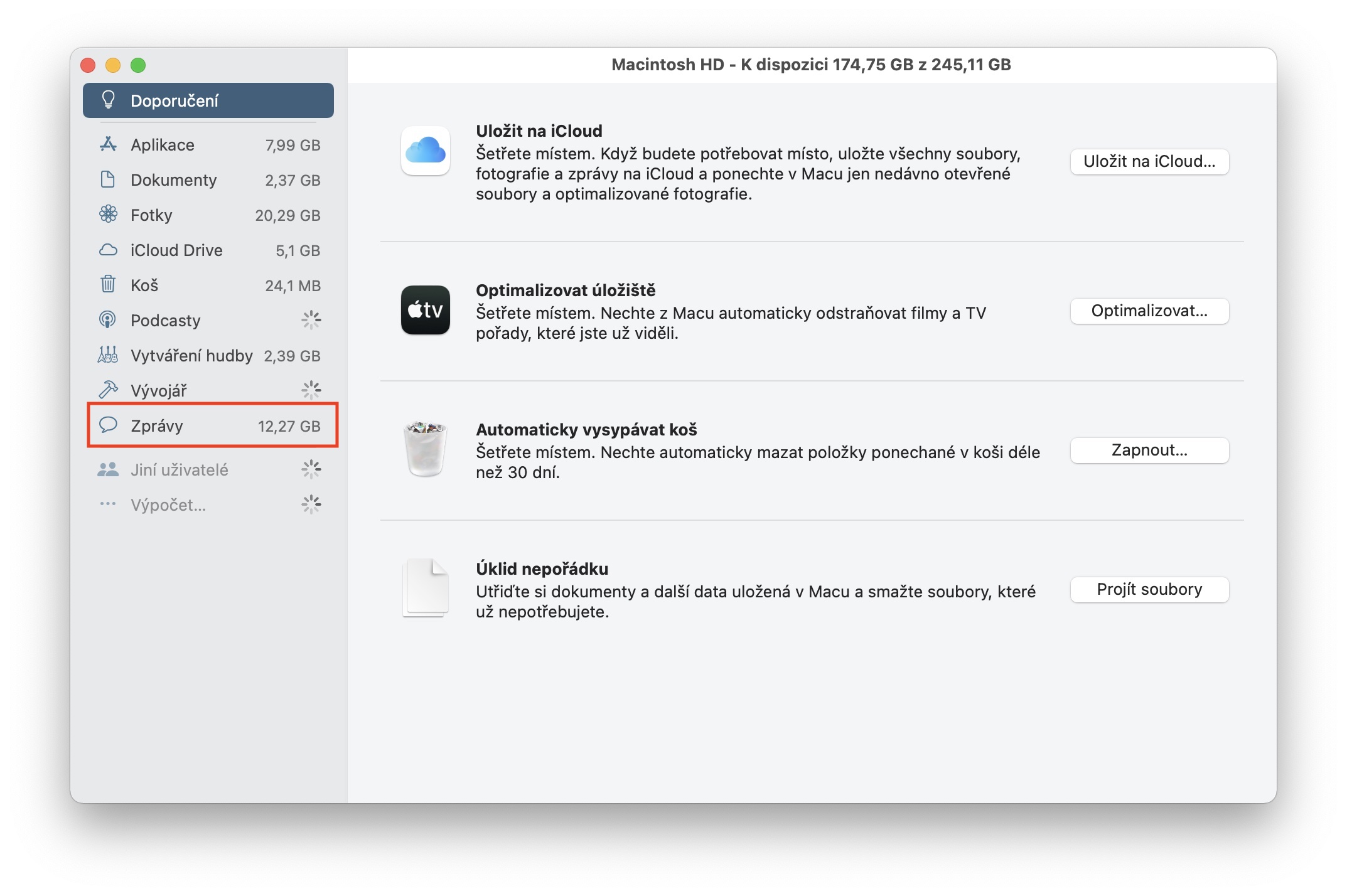The height and width of the screenshot is (896, 1347).
Task: Click the full trash can image
Action: [425, 448]
